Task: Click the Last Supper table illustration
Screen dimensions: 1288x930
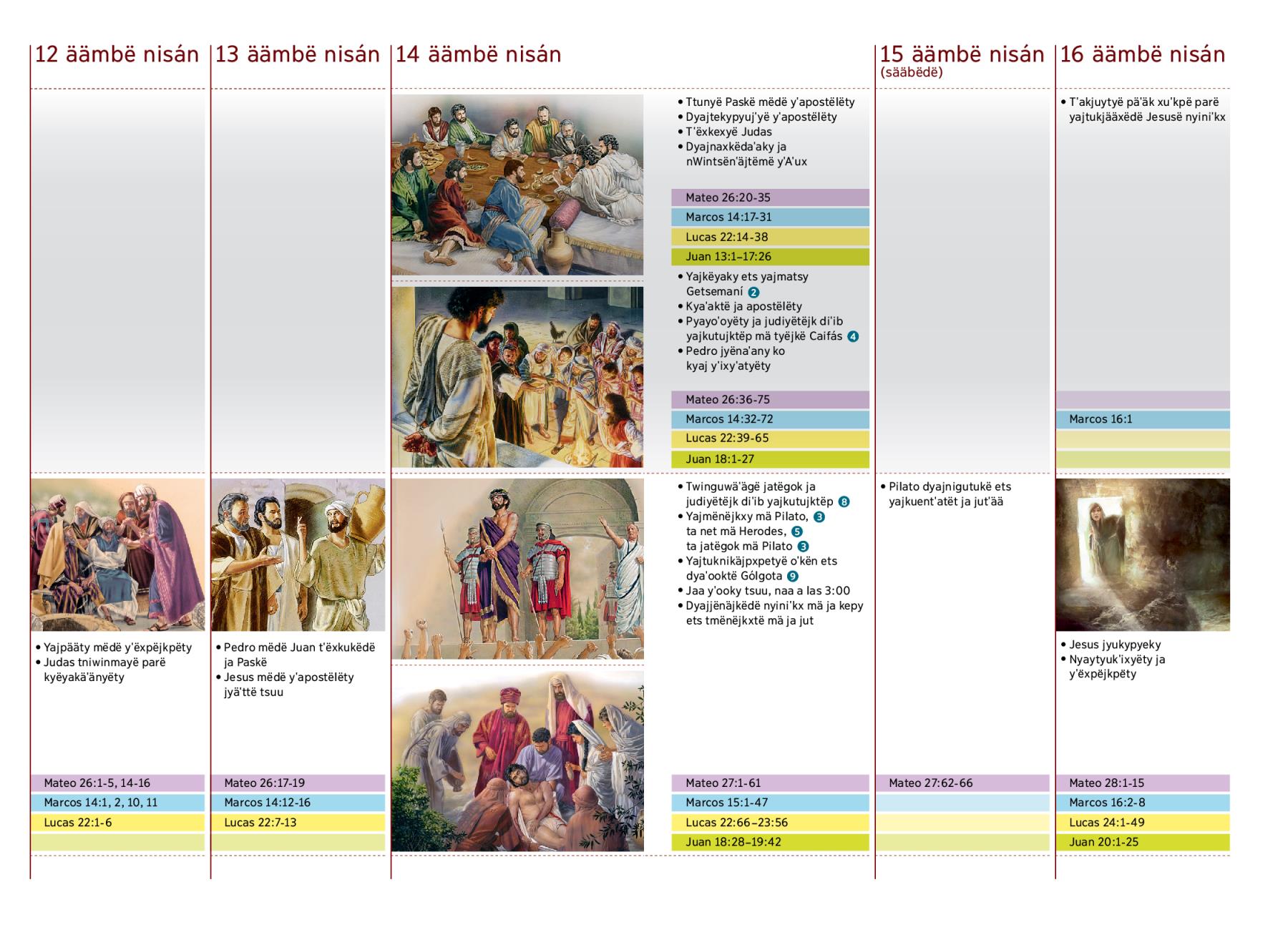Action: (x=517, y=185)
